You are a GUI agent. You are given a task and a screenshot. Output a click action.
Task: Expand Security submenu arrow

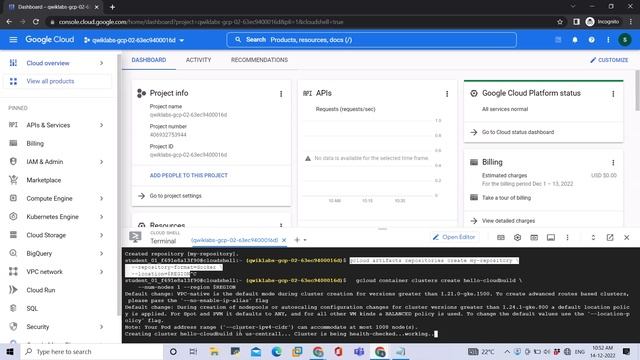pyautogui.click(x=102, y=327)
